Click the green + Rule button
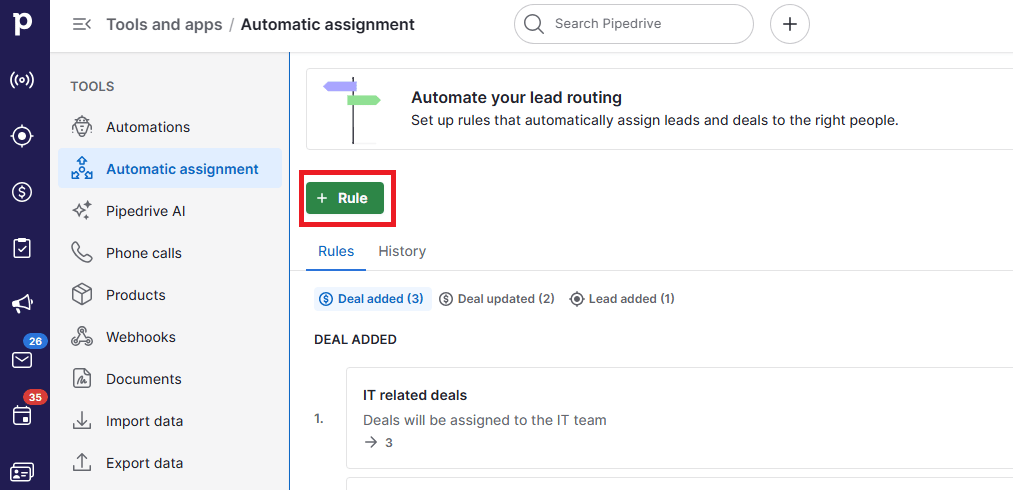Viewport: 1013px width, 490px height. pos(345,198)
